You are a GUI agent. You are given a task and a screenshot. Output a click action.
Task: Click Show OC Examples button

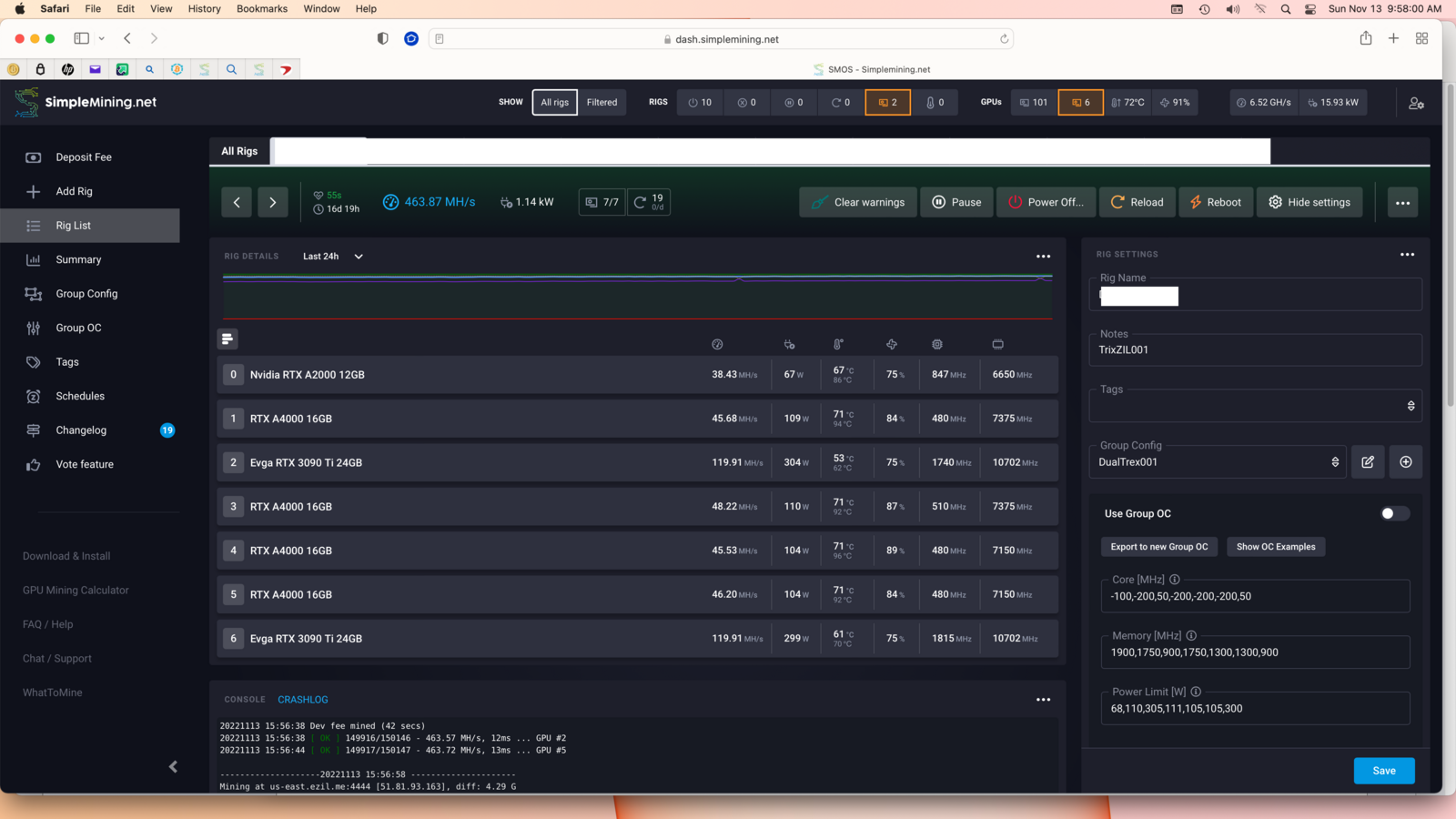pos(1276,547)
